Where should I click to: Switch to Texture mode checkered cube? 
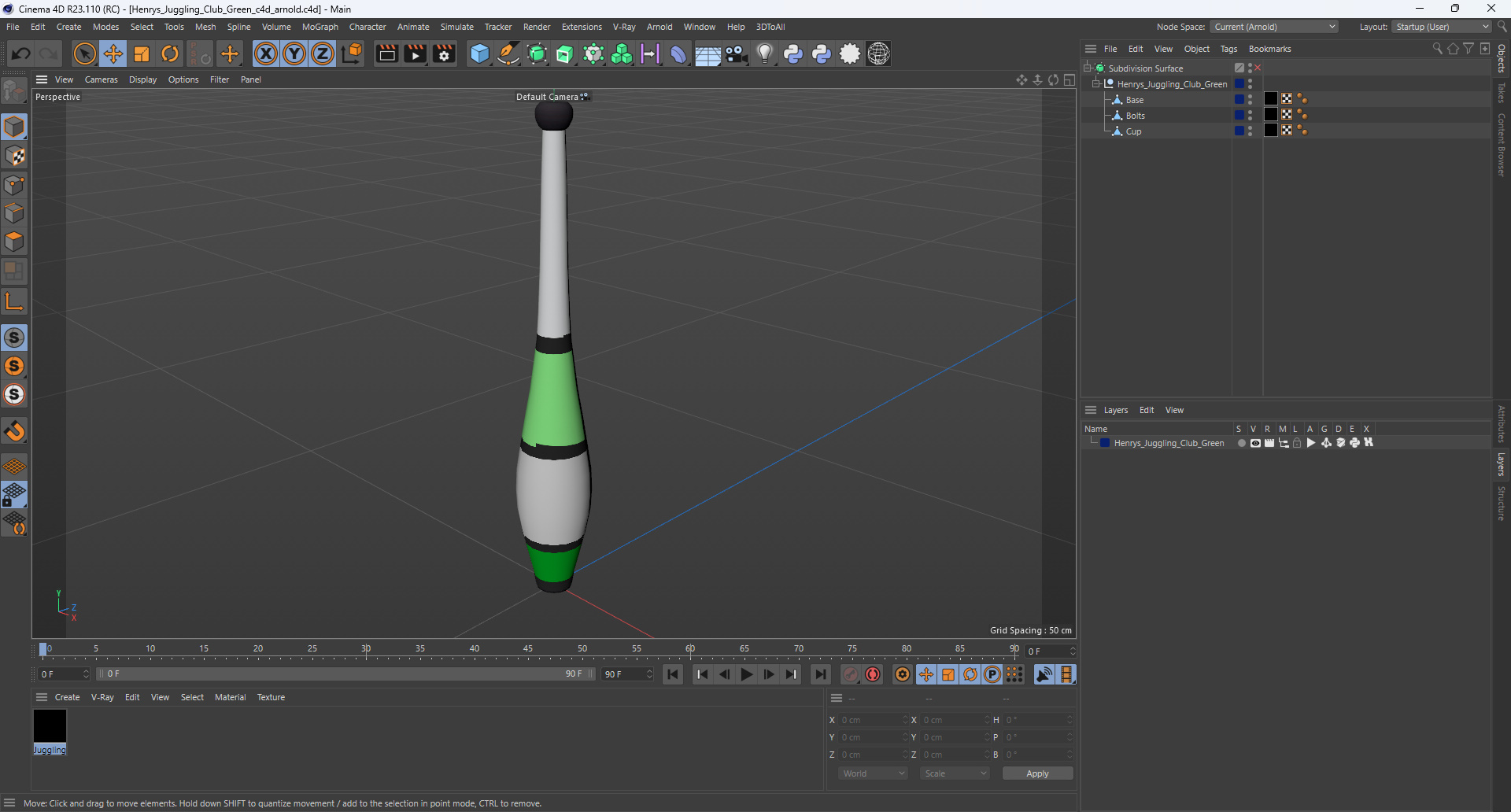tap(14, 156)
